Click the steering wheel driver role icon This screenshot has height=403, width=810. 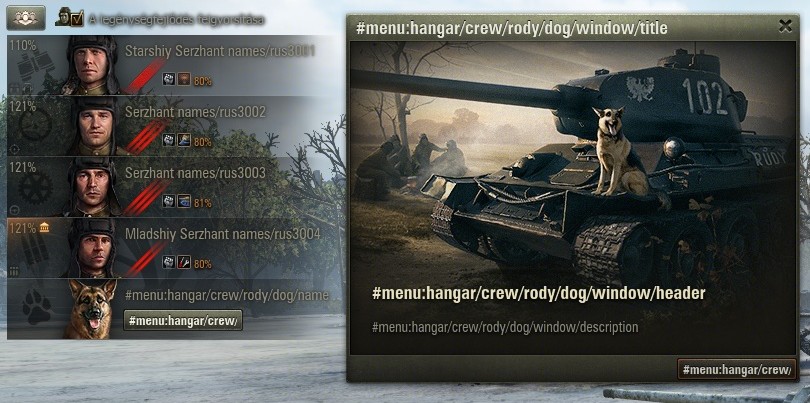pos(35,126)
